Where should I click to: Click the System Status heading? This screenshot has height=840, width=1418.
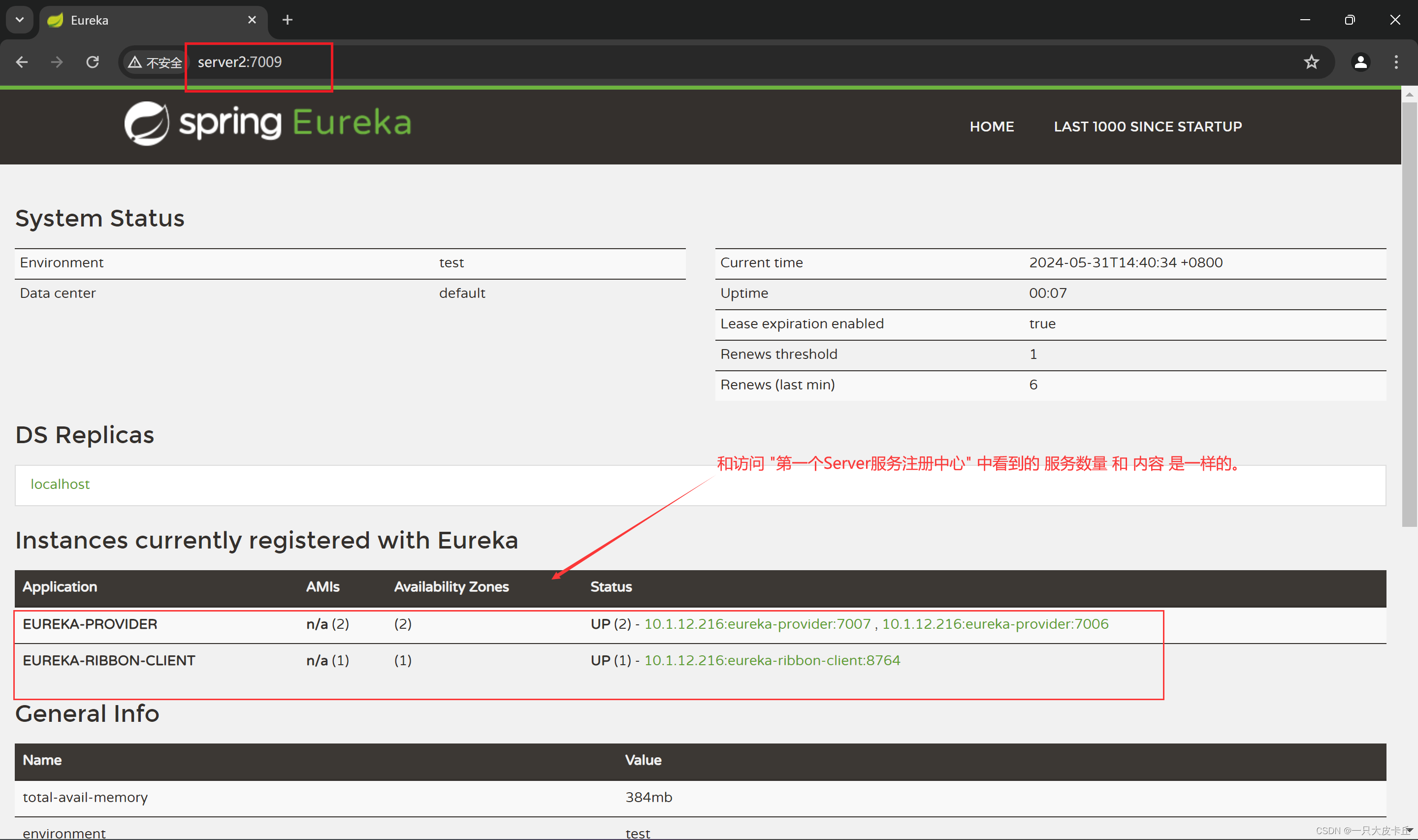click(x=99, y=218)
